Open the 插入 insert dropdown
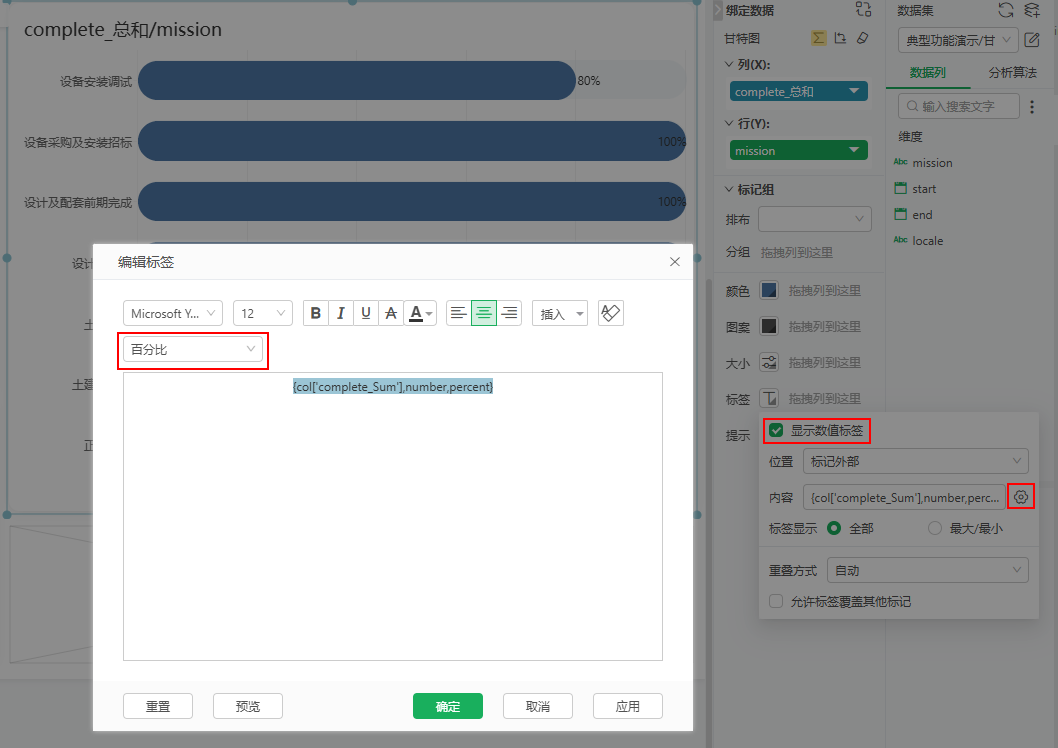1058x748 pixels. [560, 313]
